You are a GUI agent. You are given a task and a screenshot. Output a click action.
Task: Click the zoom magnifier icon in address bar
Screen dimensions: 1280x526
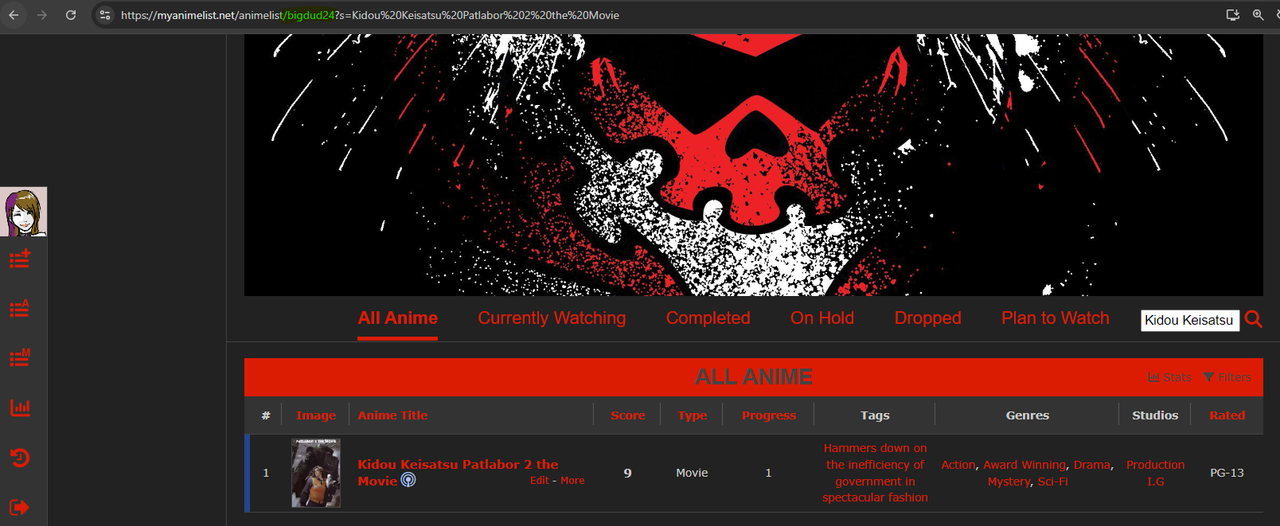point(1259,15)
